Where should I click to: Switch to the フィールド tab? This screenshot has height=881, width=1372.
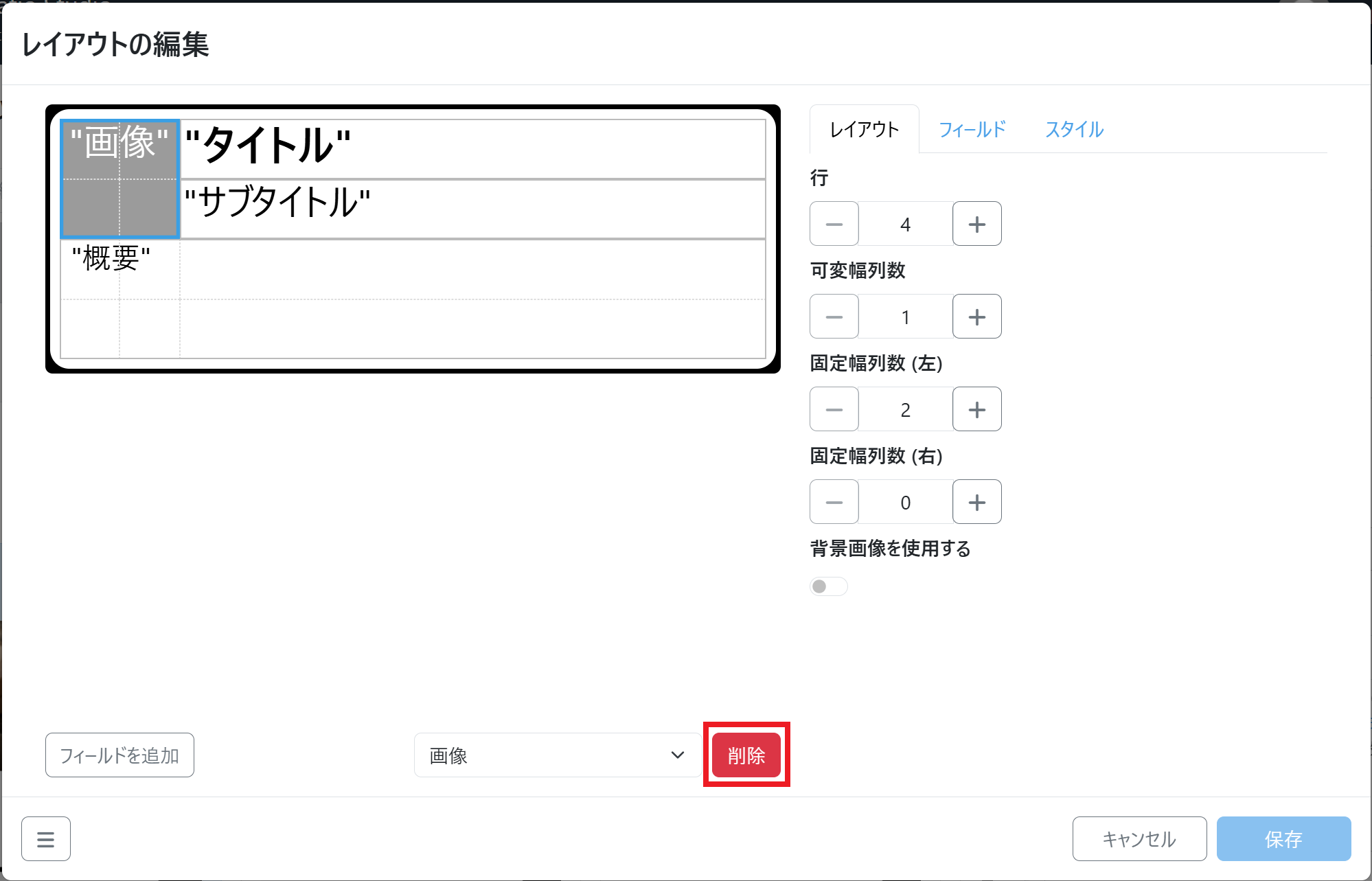(972, 130)
